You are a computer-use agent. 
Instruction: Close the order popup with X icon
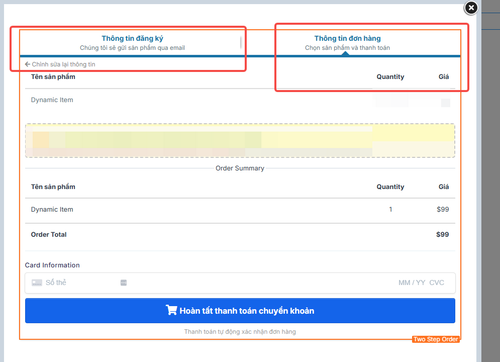[x=471, y=8]
